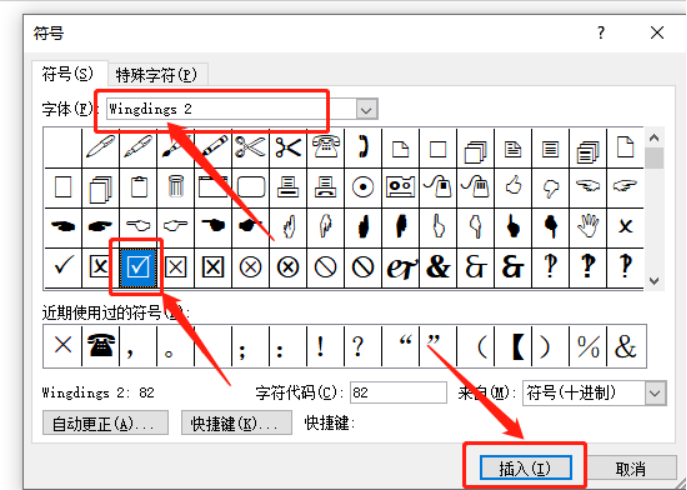Select the rounded rectangle symbol
The image size is (687, 490).
(251, 188)
